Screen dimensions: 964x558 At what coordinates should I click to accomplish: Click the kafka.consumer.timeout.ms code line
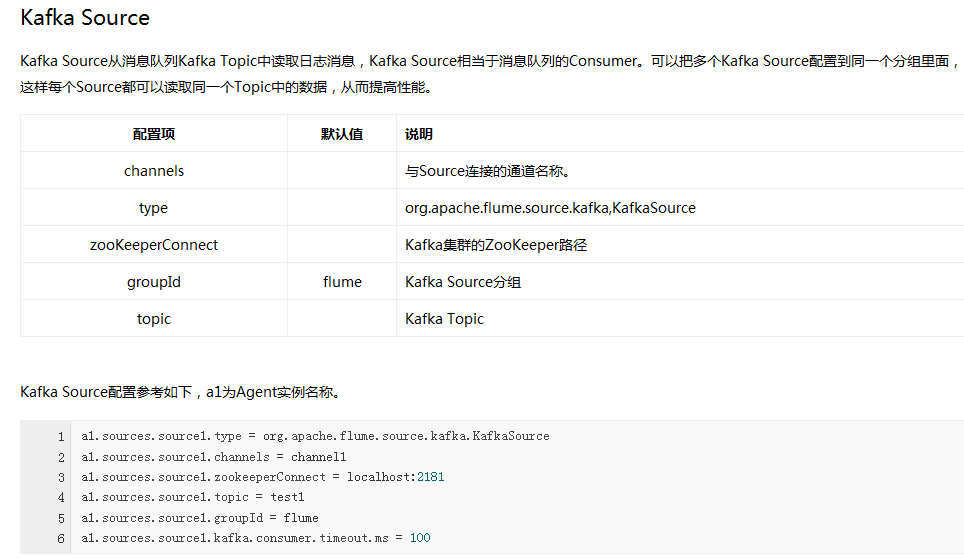point(256,539)
